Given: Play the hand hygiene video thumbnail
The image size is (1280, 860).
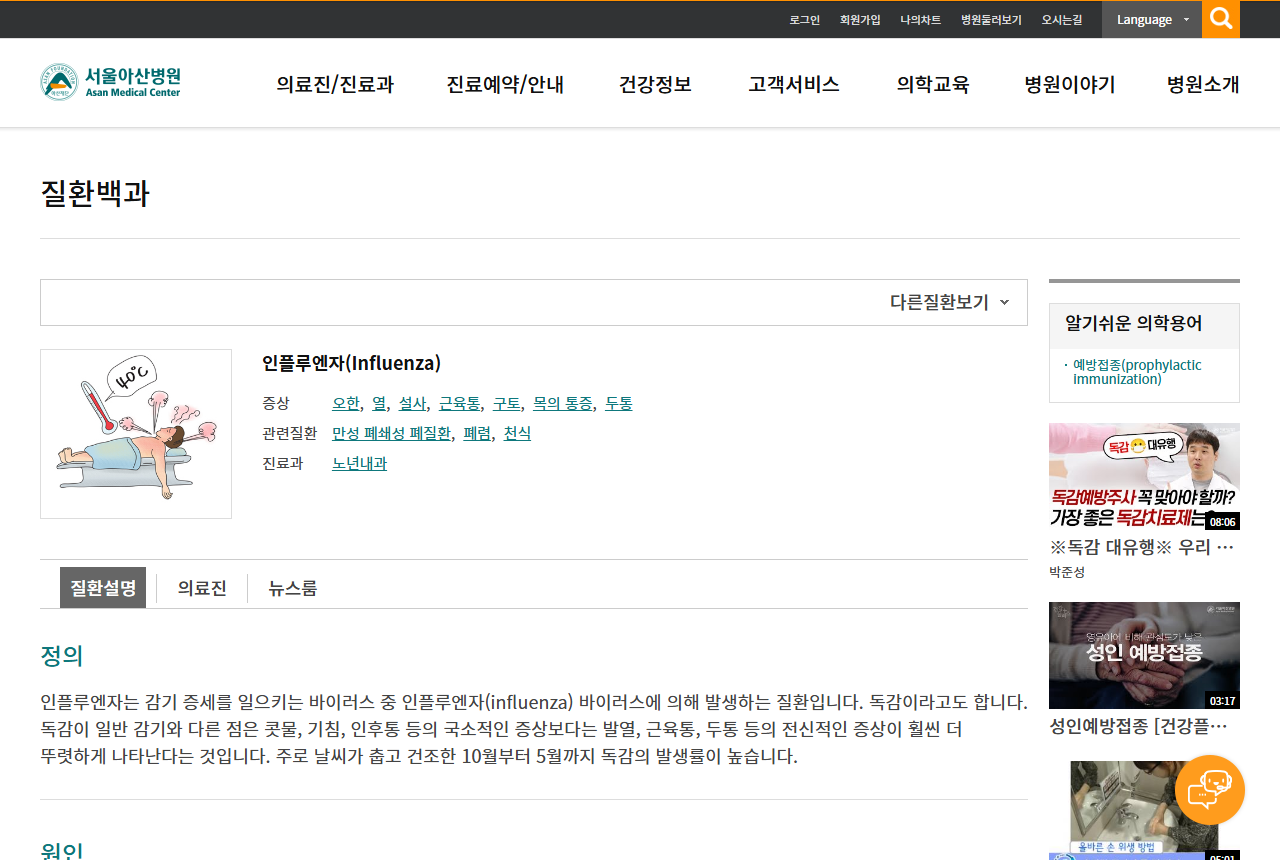Looking at the screenshot, I should [1144, 810].
